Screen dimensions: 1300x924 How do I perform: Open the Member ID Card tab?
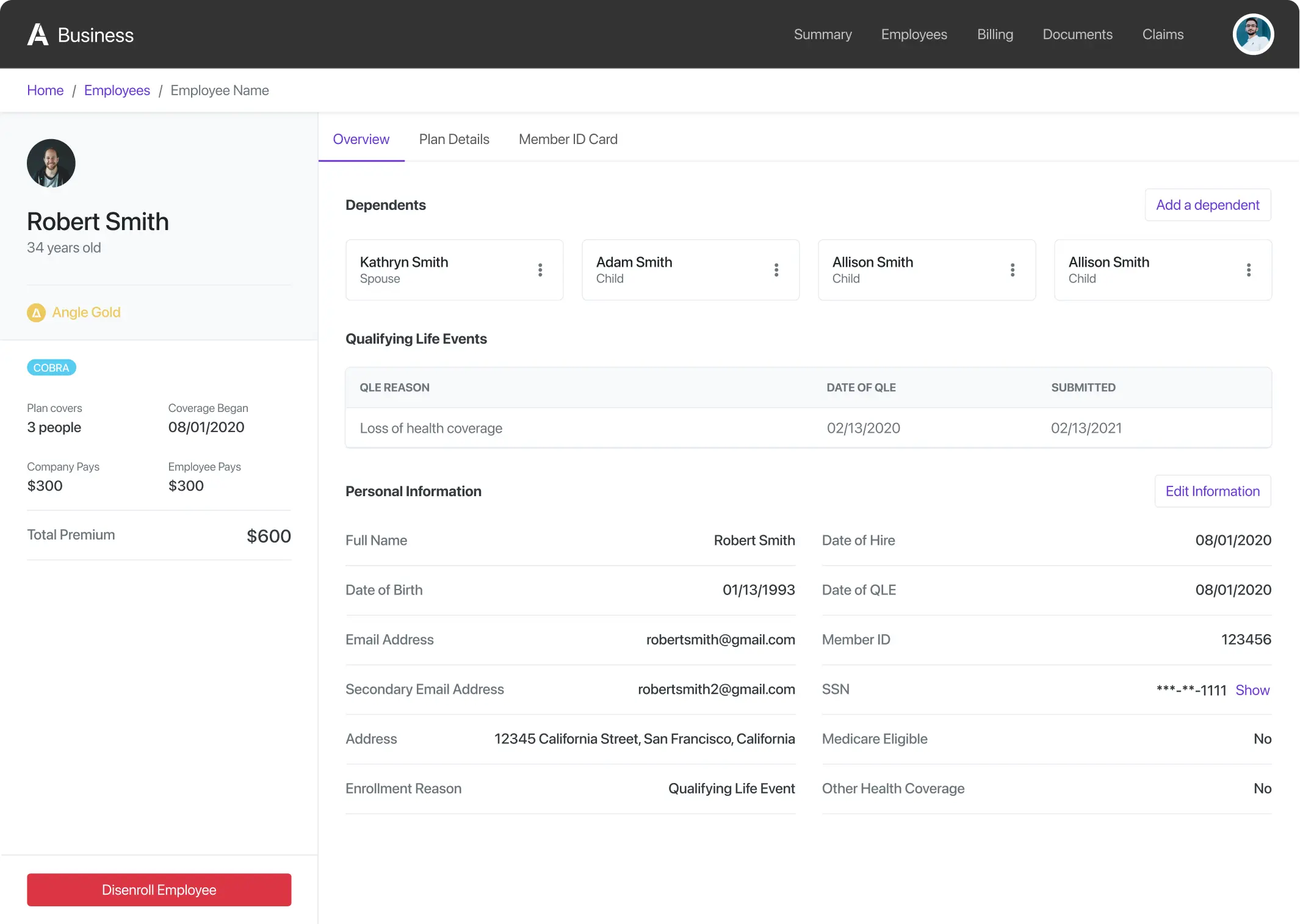[568, 139]
